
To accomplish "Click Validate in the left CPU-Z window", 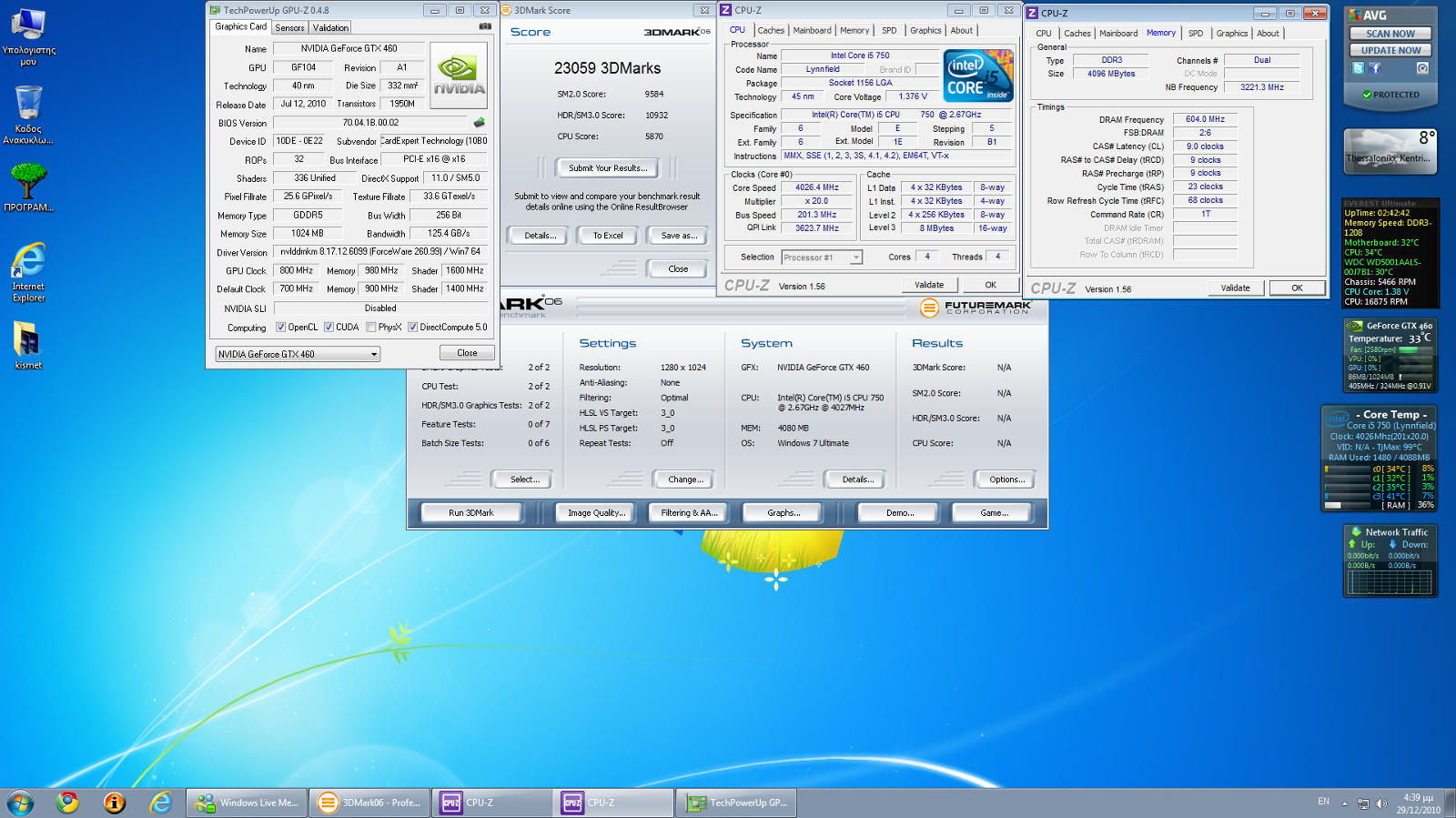I will tap(929, 285).
